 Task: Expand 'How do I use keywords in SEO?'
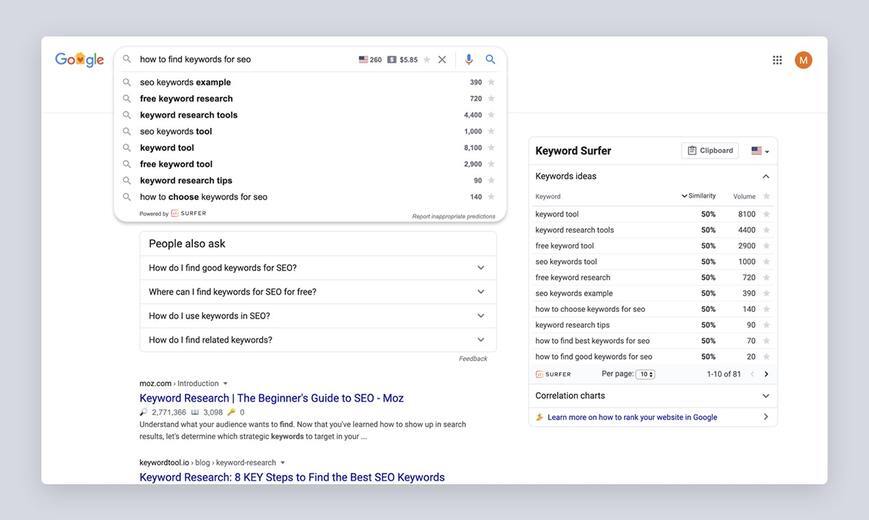pos(318,316)
